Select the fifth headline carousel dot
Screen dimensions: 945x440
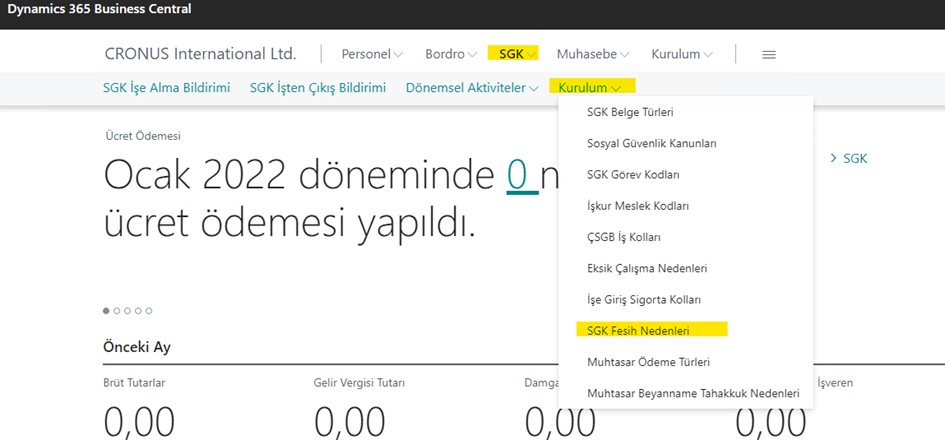click(x=149, y=311)
